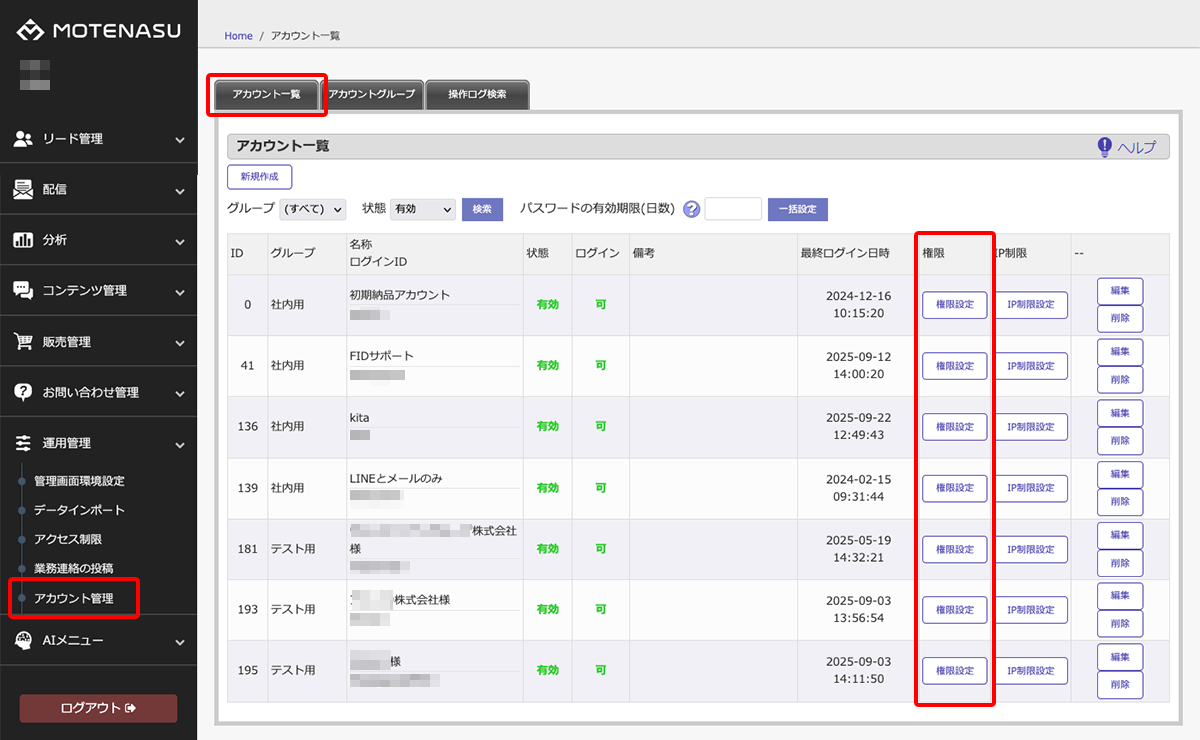Click the 配信 mail icon
The image size is (1200, 740).
(23, 190)
